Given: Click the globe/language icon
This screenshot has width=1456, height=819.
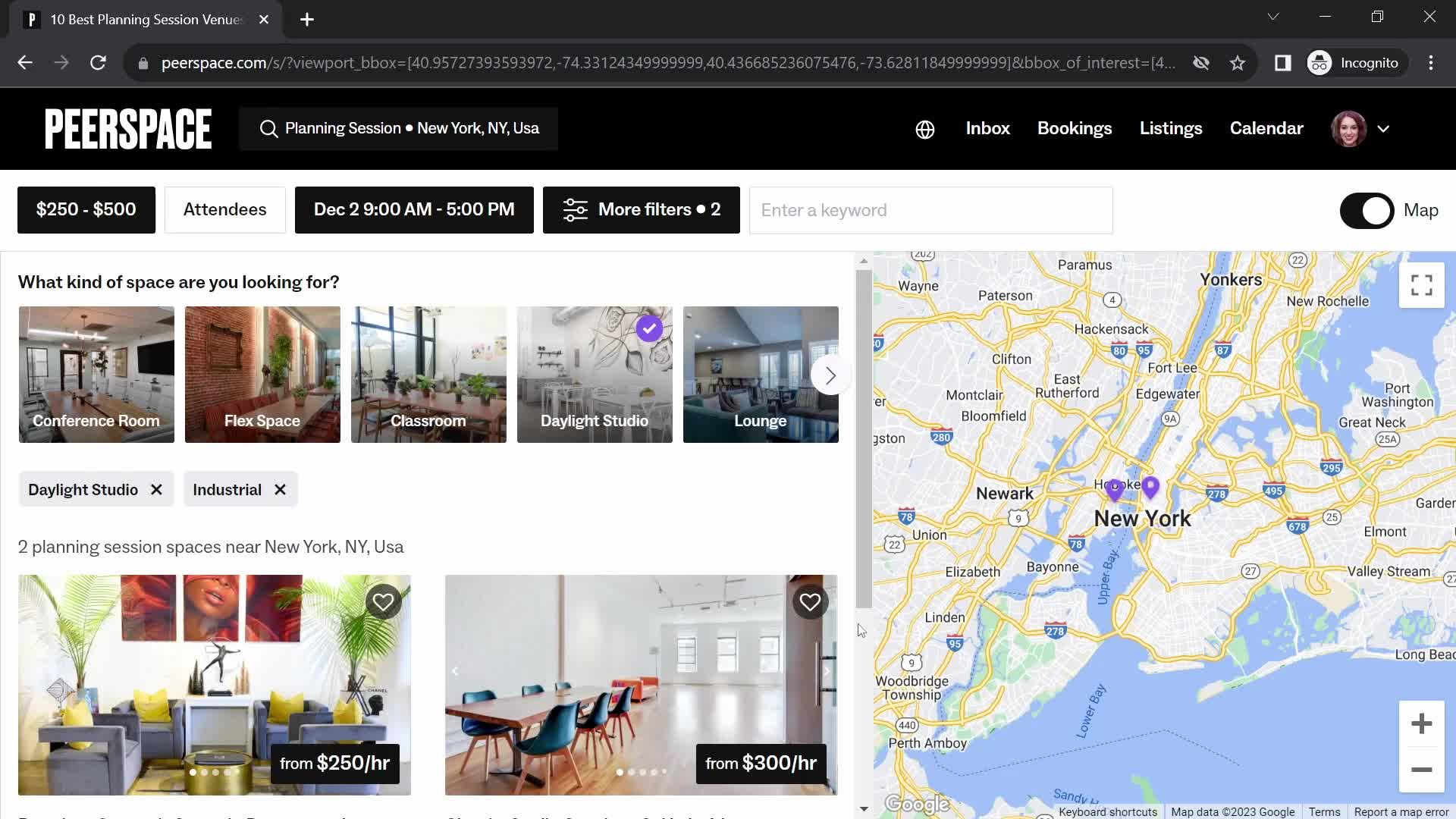Looking at the screenshot, I should [x=924, y=128].
